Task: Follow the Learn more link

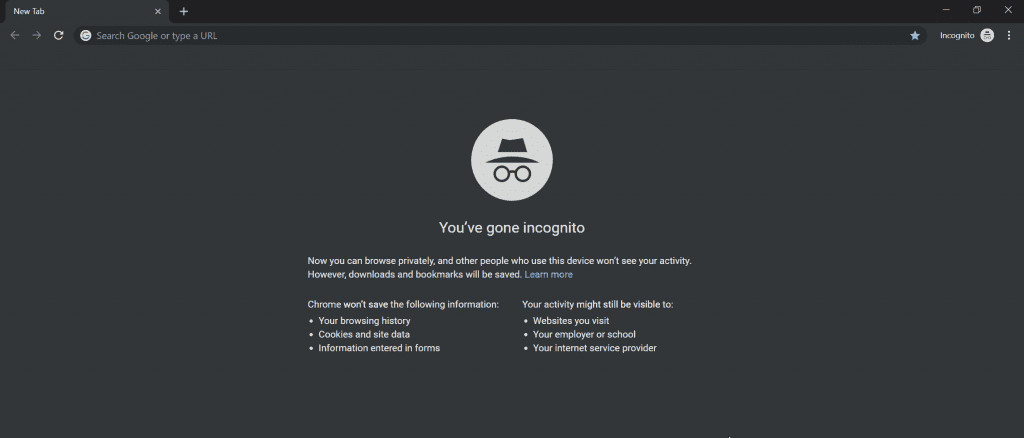Action: click(549, 275)
